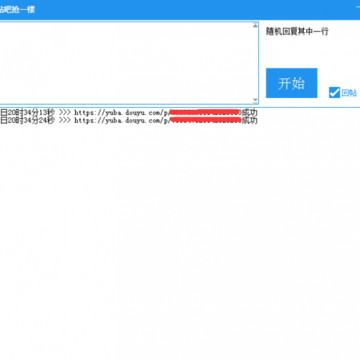The height and width of the screenshot is (360, 360).
Task: Minimize the window from the title bar
Action: (357, 6)
